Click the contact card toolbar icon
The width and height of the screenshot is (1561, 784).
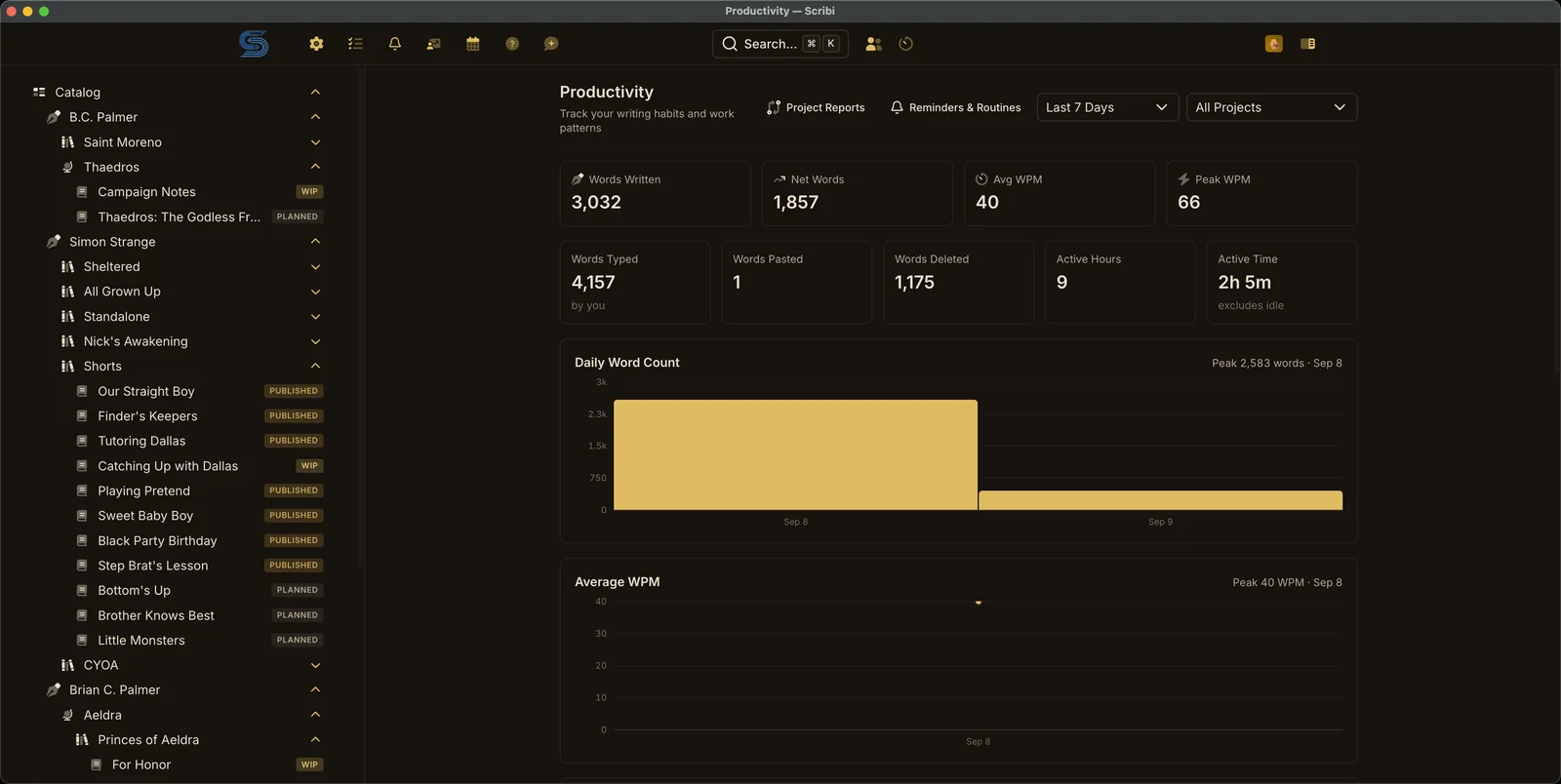pyautogui.click(x=434, y=44)
